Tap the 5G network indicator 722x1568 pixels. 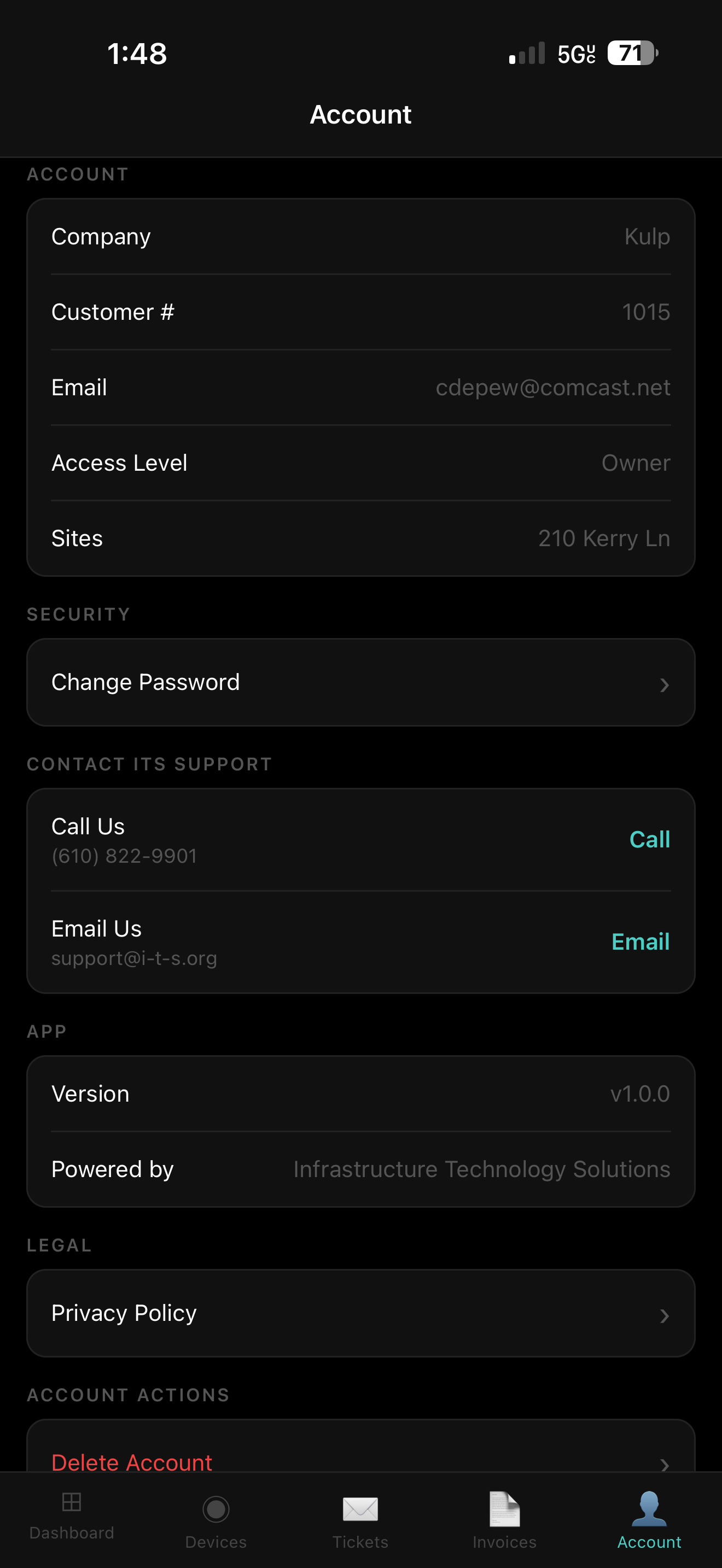pos(576,54)
